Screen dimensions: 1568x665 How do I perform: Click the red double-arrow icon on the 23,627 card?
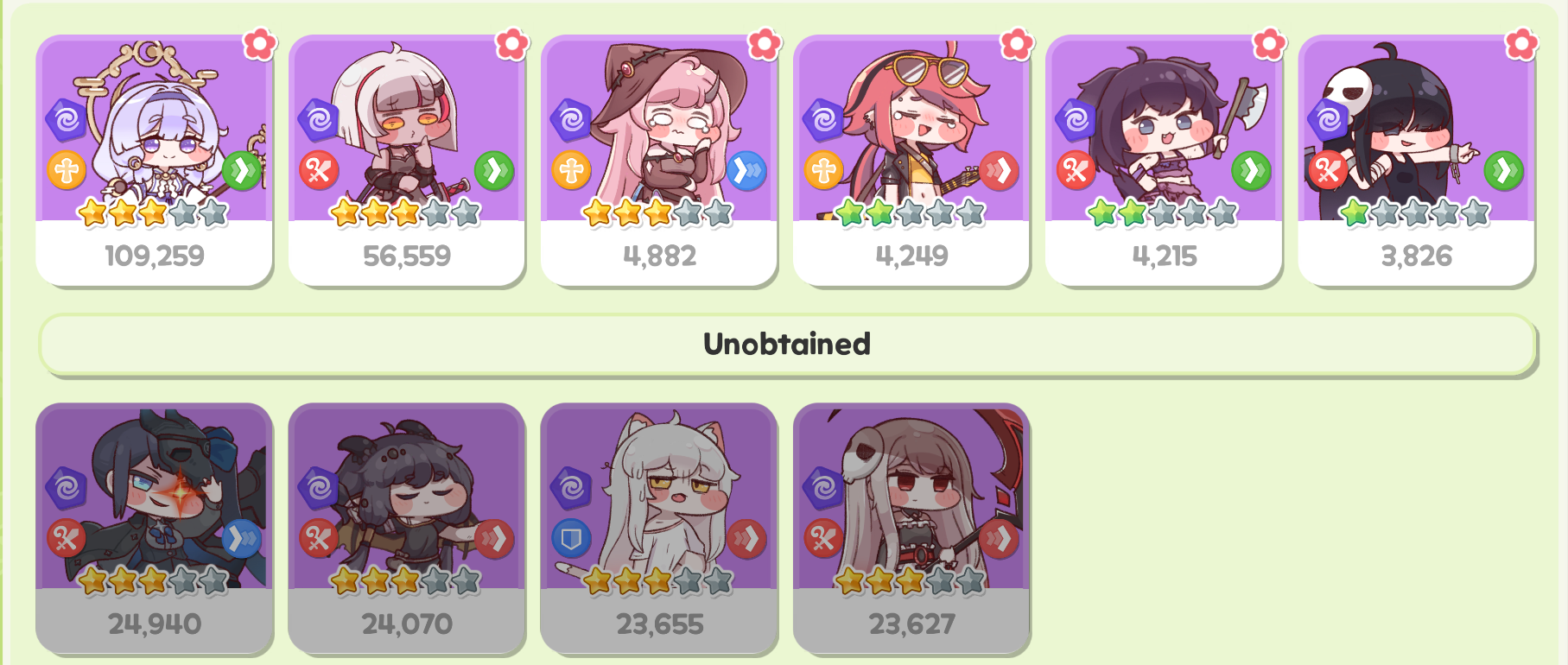(999, 539)
